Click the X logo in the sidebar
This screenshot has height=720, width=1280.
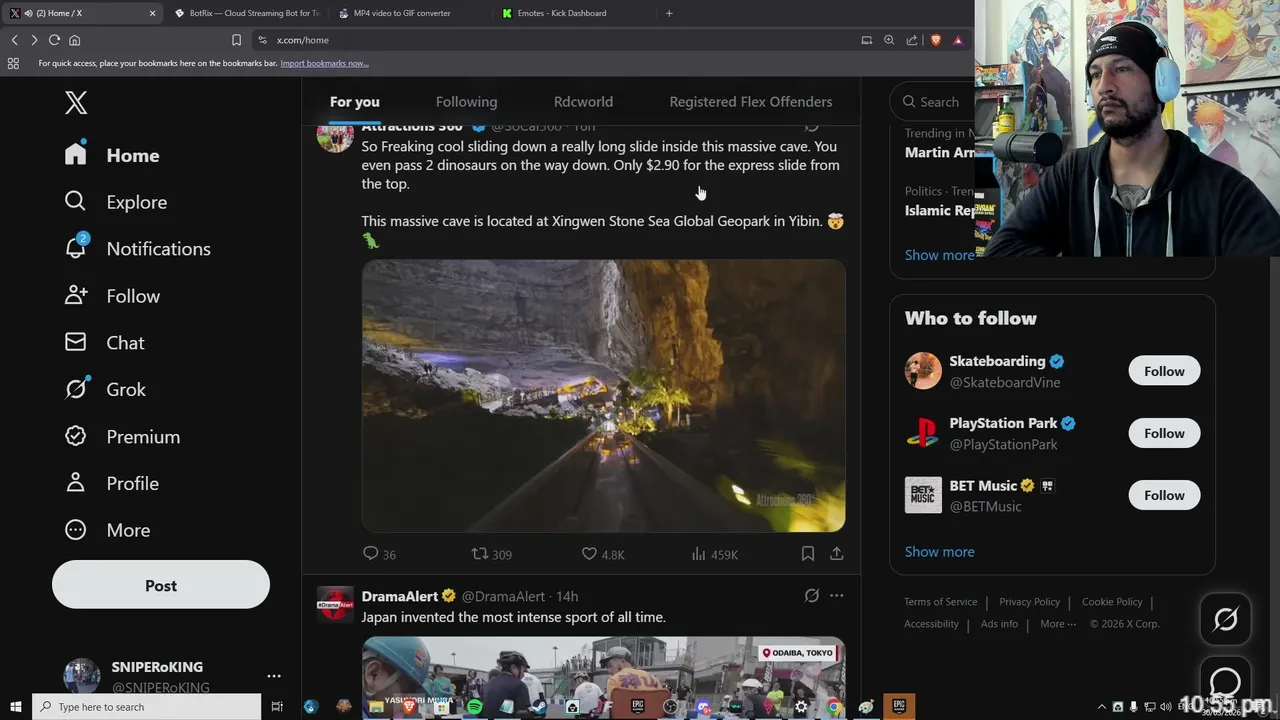point(76,102)
